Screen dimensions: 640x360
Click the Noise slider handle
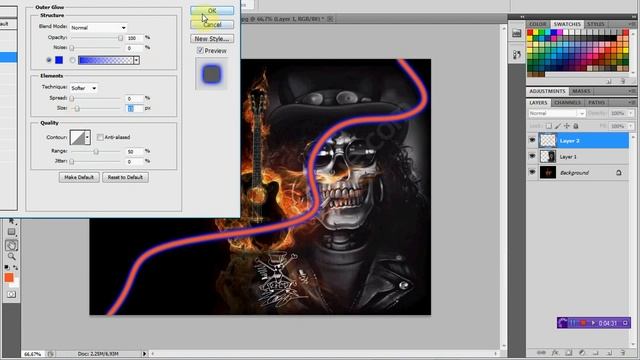click(71, 48)
